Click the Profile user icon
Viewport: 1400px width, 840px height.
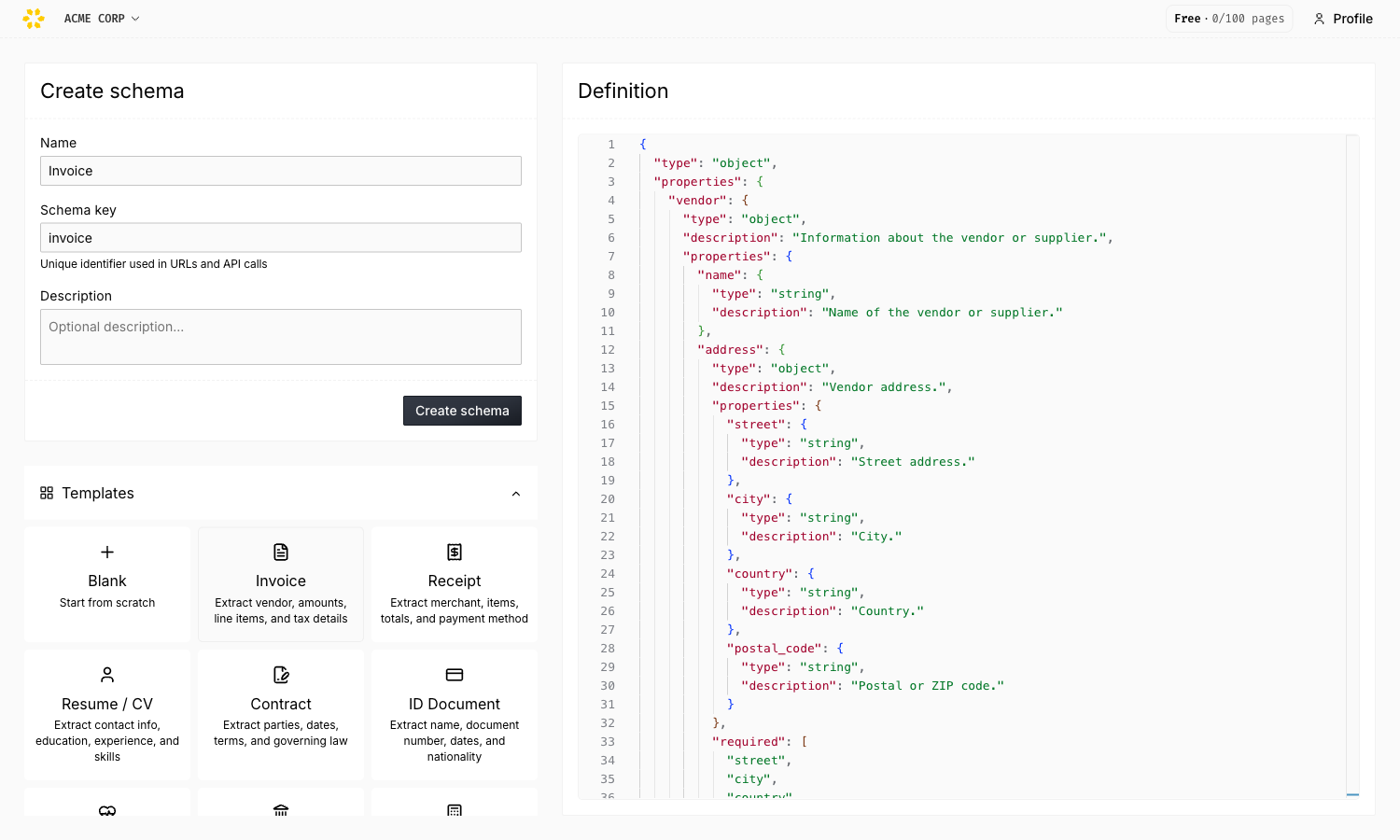1319,19
